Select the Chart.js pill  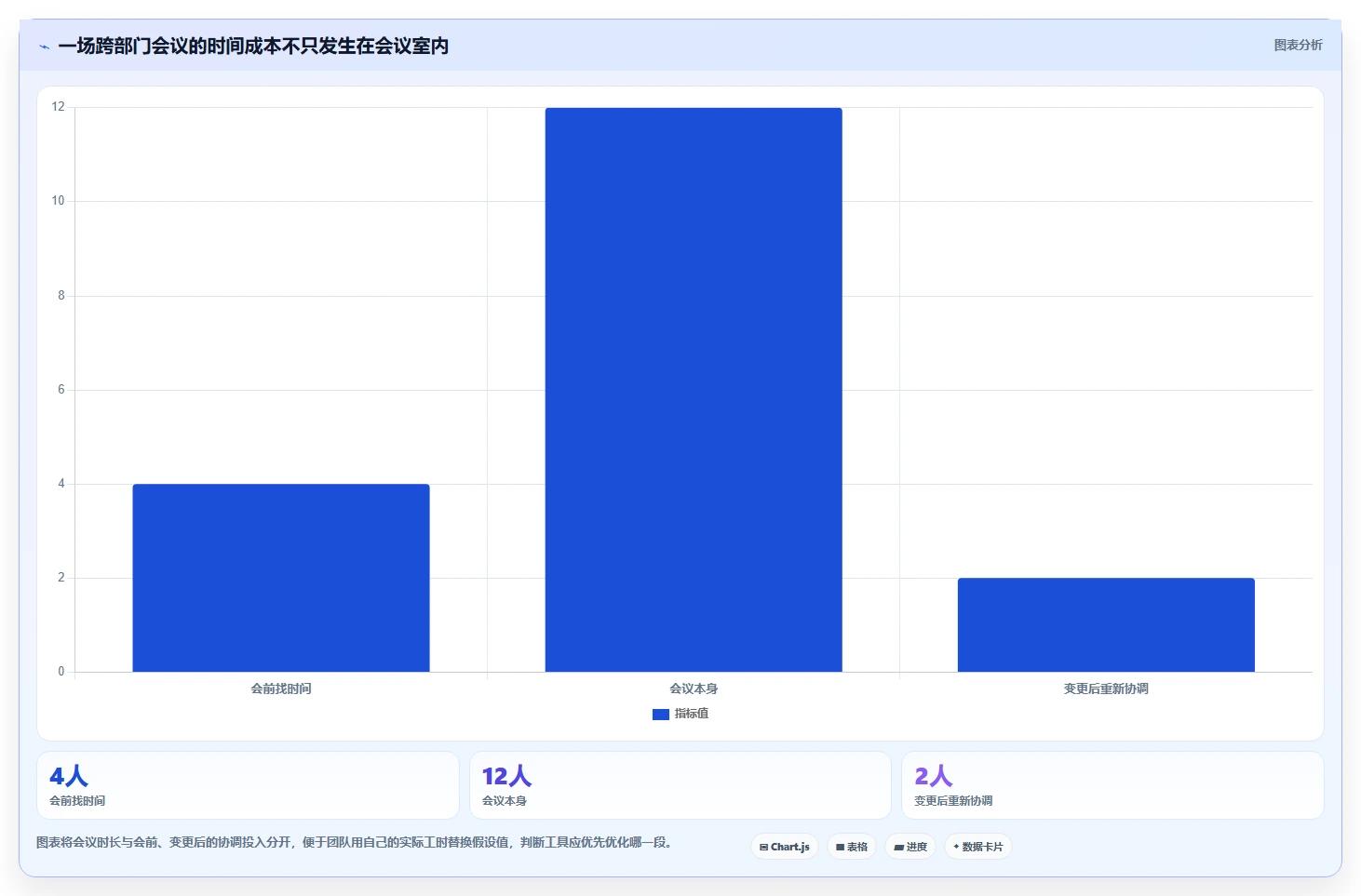(x=785, y=847)
